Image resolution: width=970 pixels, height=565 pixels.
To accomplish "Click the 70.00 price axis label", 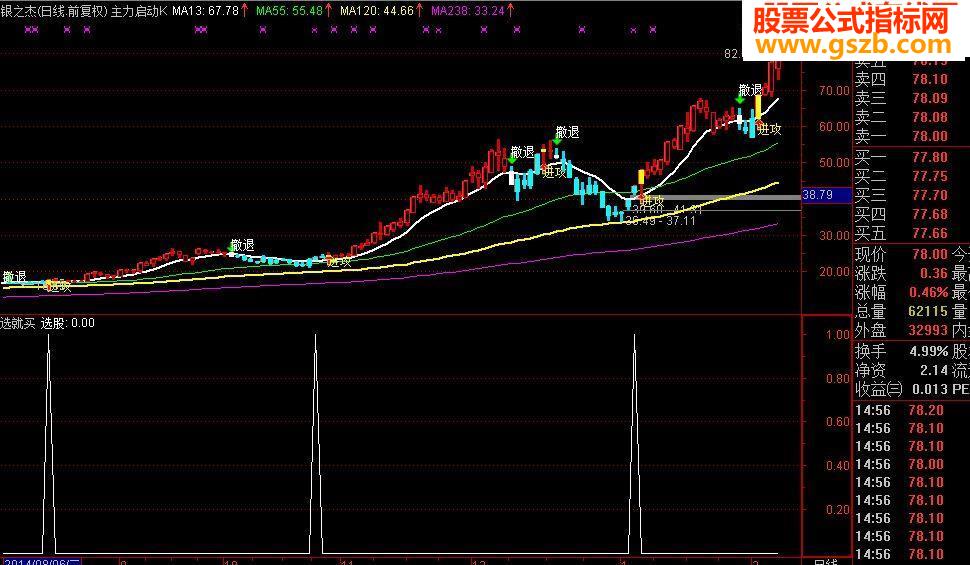I will coord(834,90).
